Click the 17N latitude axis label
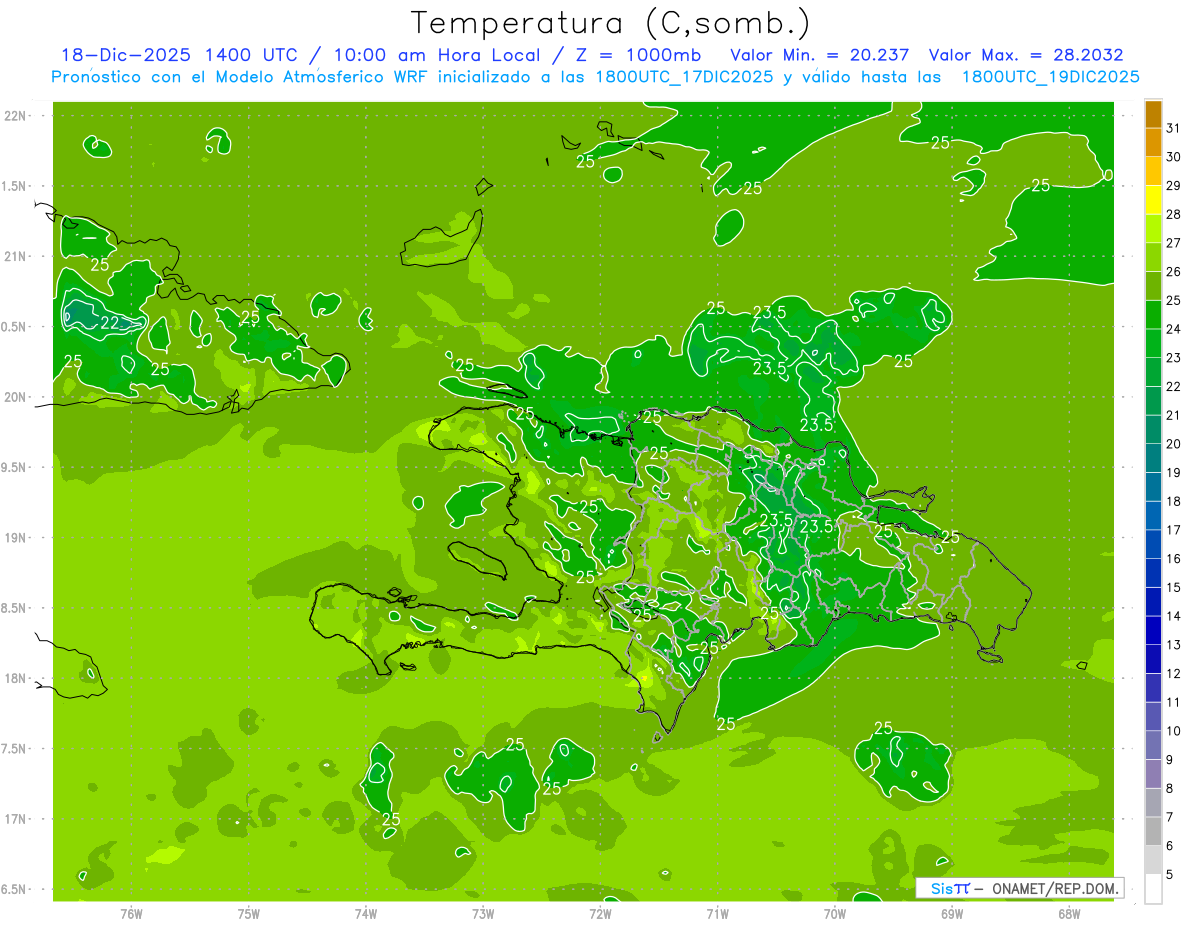1200x927 pixels. [15, 819]
